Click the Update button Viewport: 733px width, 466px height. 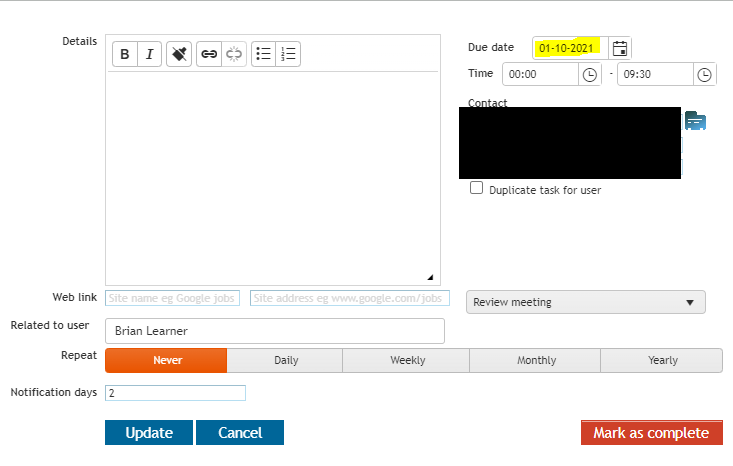[x=149, y=432]
